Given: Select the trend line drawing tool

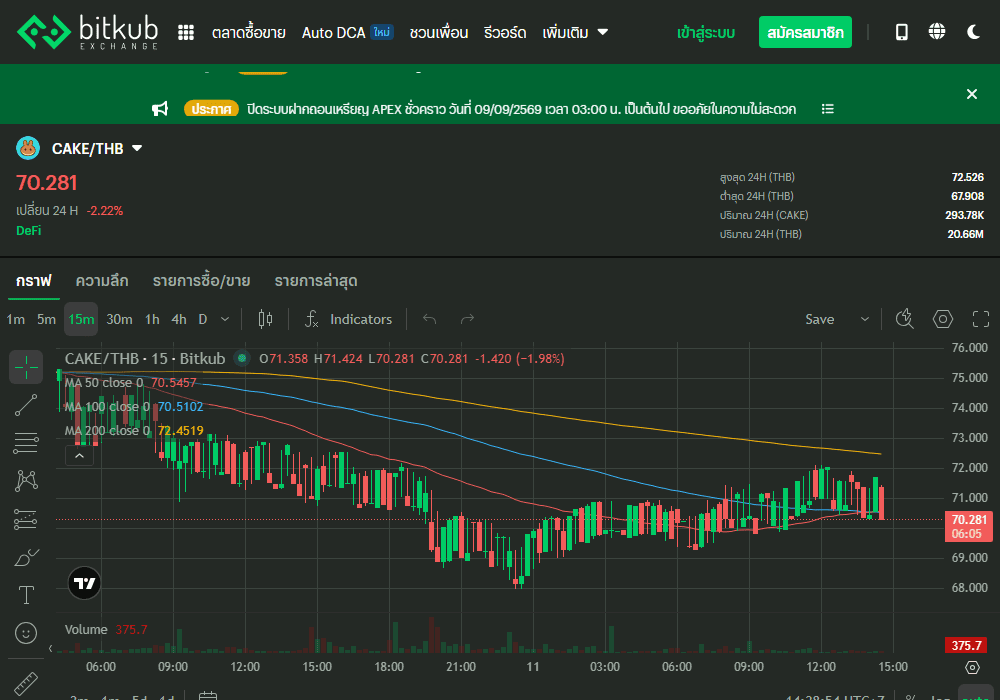Looking at the screenshot, I should coord(26,405).
